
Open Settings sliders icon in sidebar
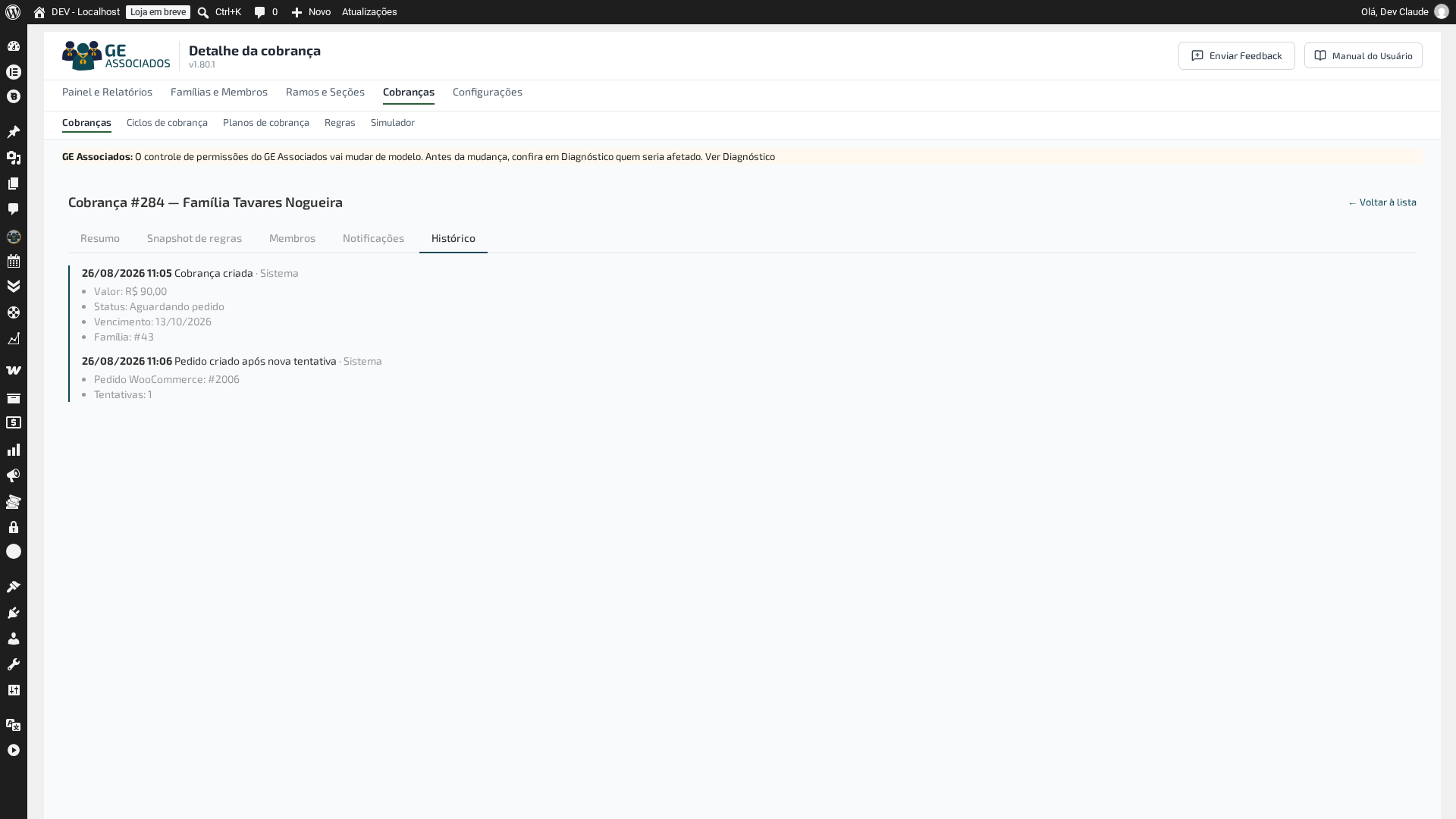click(14, 690)
